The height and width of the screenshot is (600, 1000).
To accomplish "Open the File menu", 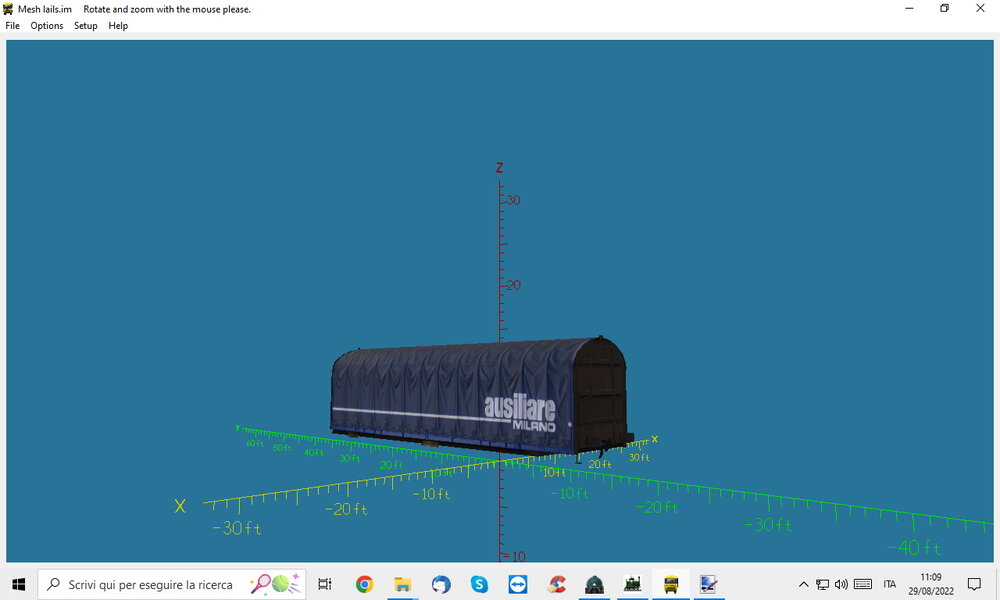I will pyautogui.click(x=12, y=26).
